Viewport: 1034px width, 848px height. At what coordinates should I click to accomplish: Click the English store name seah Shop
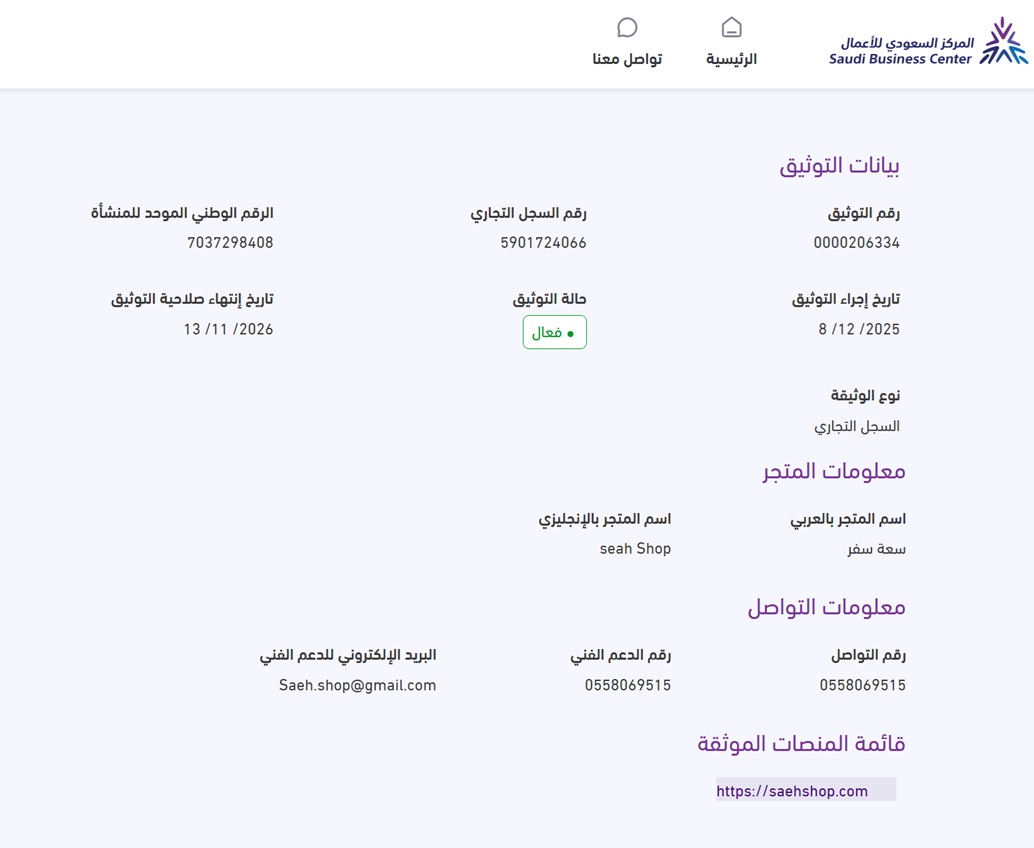pyautogui.click(x=635, y=549)
